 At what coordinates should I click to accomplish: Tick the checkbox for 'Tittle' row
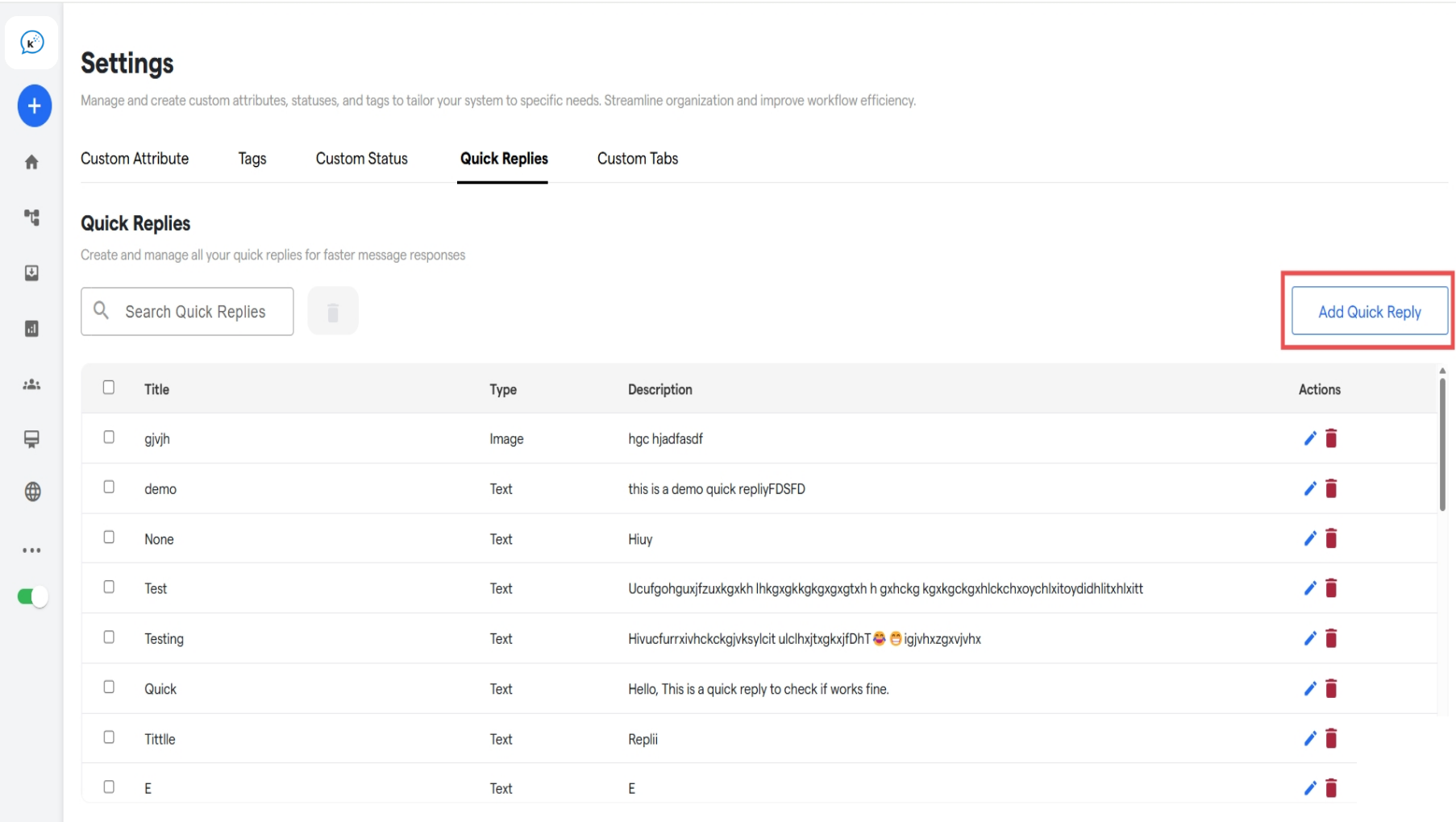tap(109, 737)
